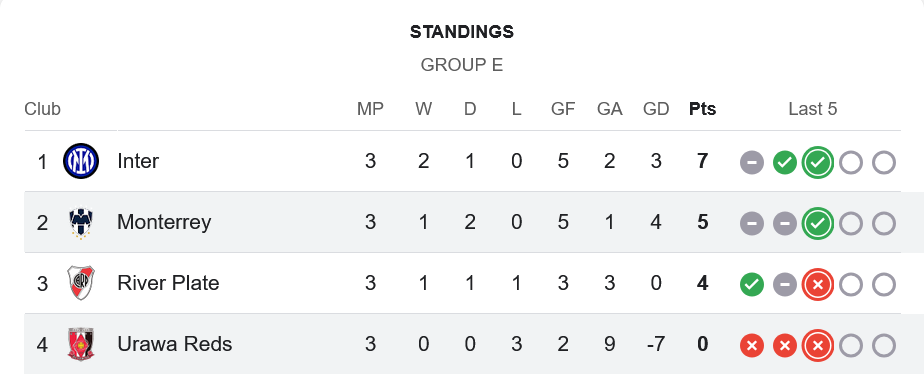Click Inter's most recent win checkmark icon
Image resolution: width=924 pixels, height=391 pixels.
click(x=817, y=162)
